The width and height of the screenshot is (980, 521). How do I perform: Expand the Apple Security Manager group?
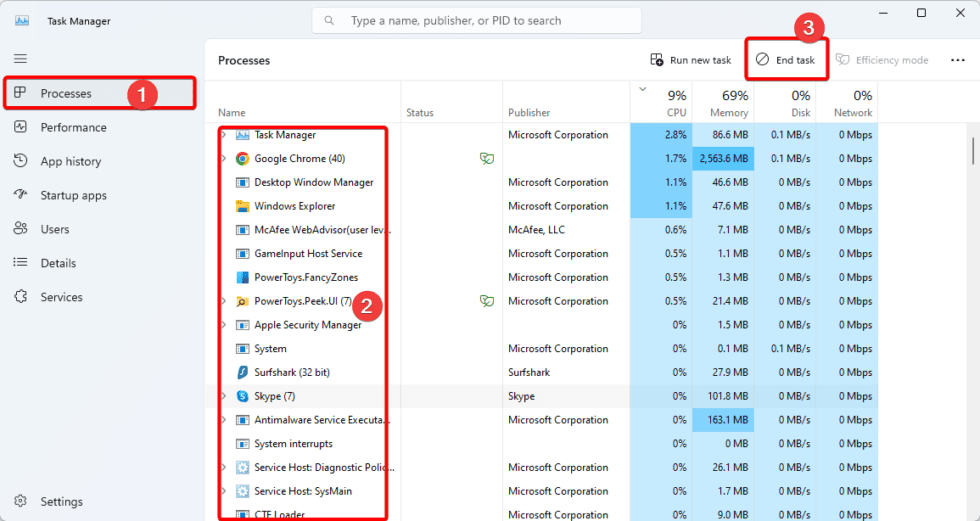[224, 325]
